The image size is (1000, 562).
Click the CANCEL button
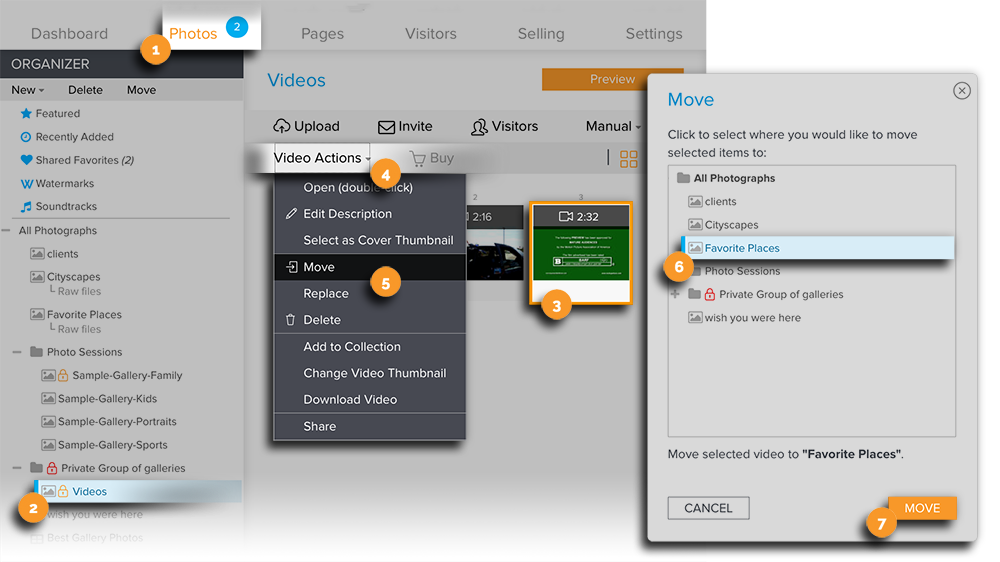pos(708,508)
